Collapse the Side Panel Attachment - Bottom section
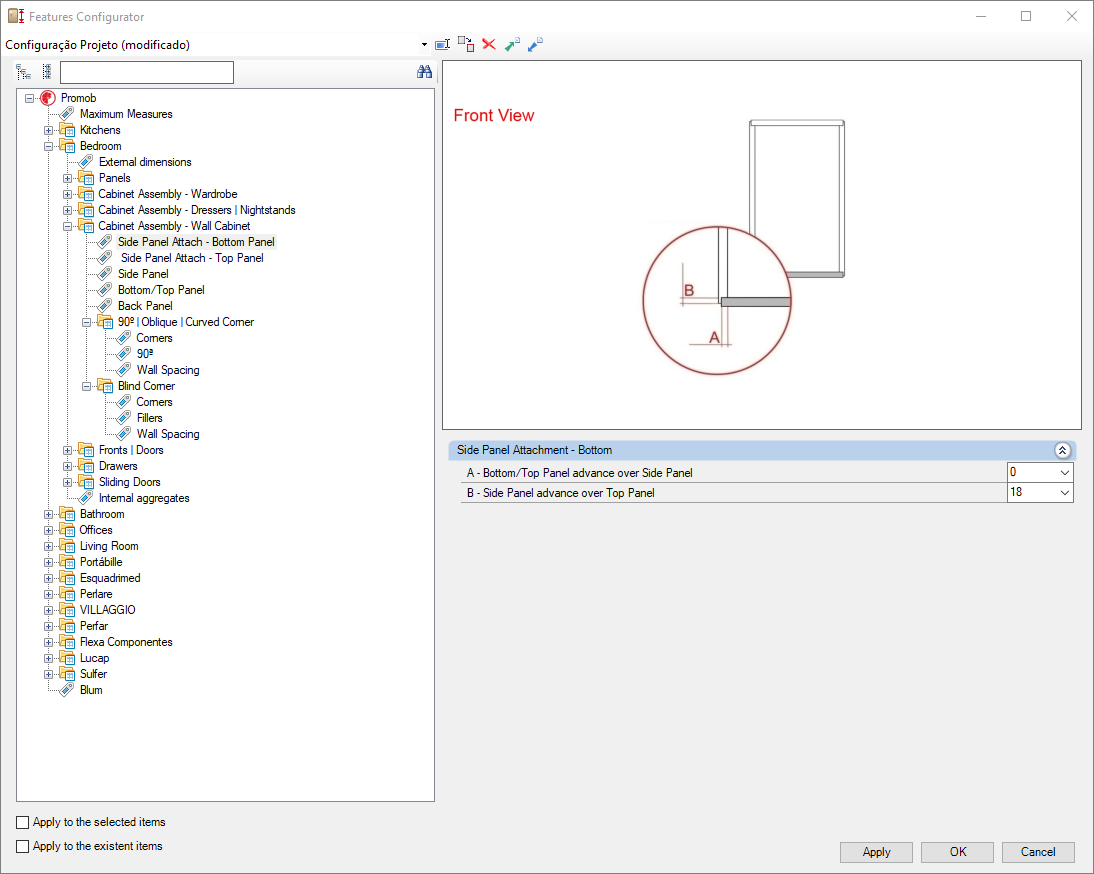Screen dimensions: 1094x874 tap(1062, 451)
